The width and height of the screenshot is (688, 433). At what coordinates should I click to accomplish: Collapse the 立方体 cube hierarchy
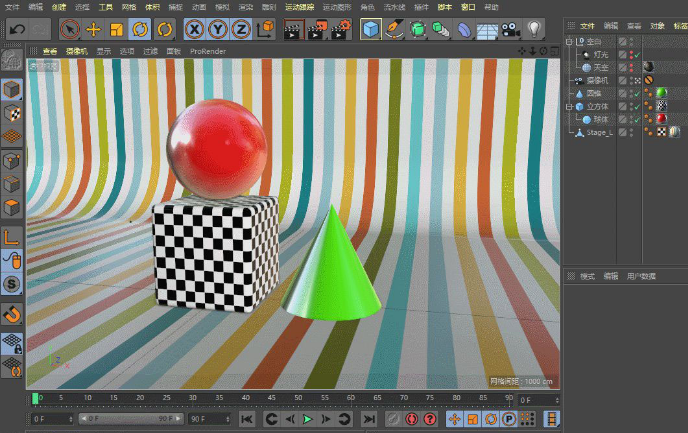[x=568, y=106]
